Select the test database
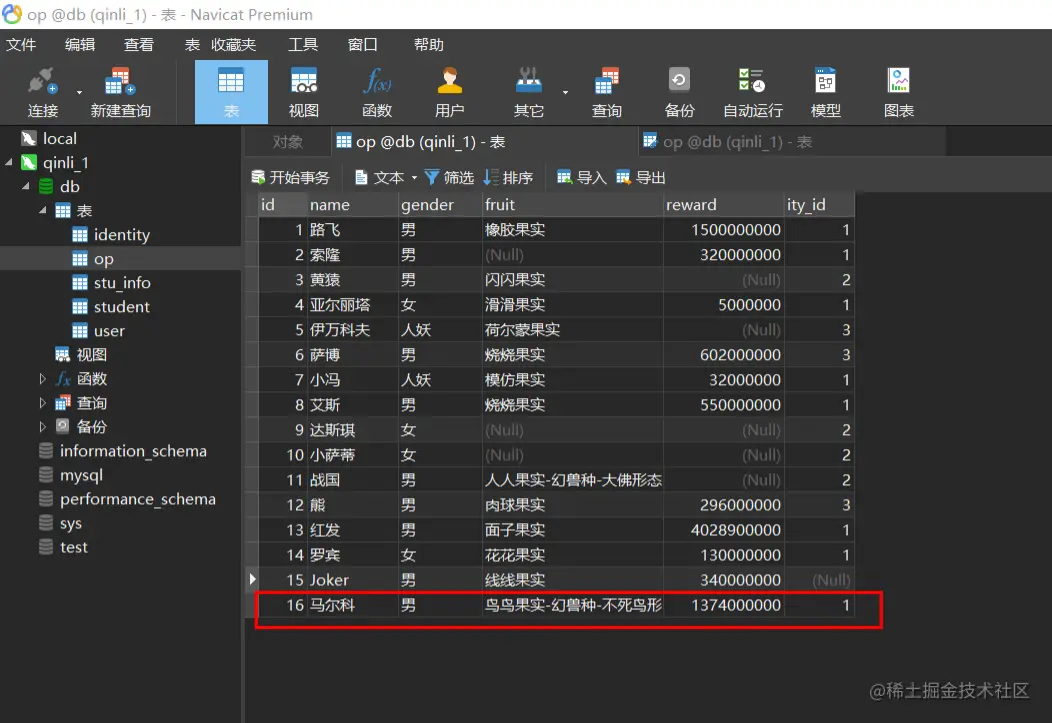Image resolution: width=1052 pixels, height=723 pixels. pyautogui.click(x=74, y=547)
